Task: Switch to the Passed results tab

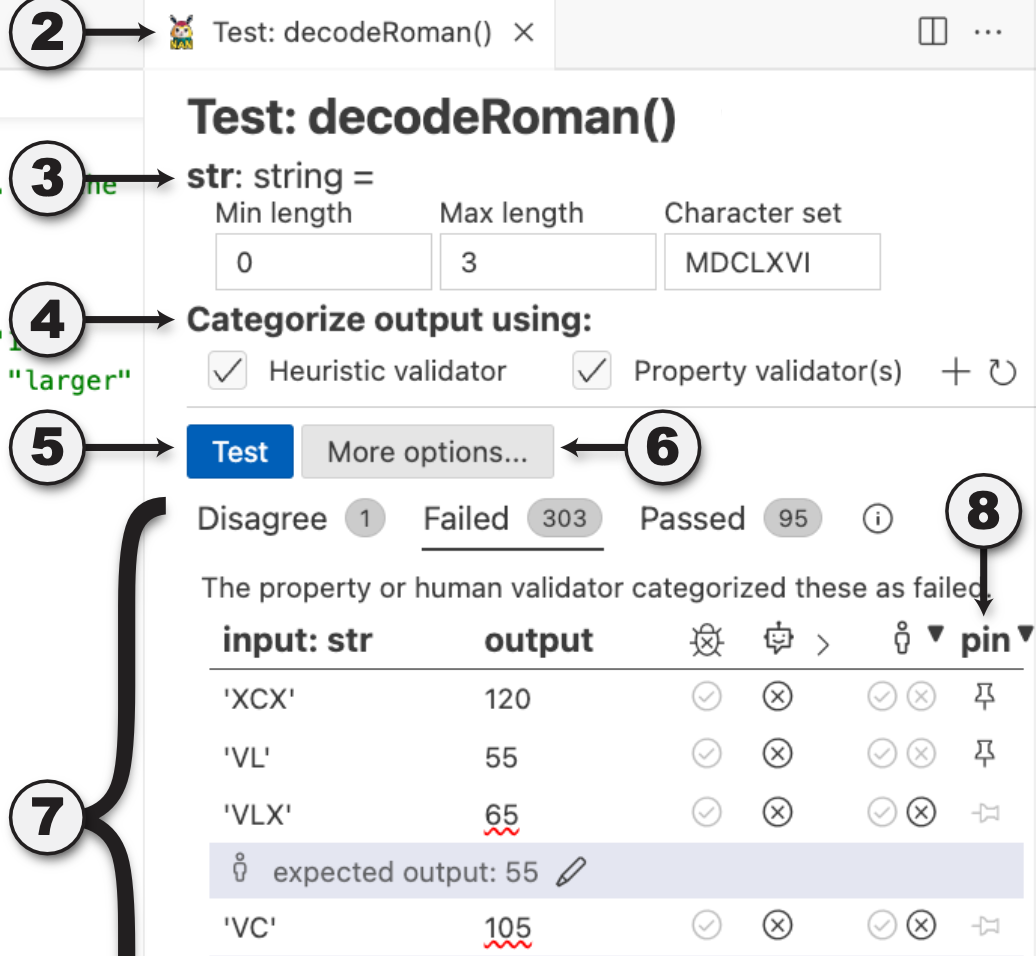Action: (x=731, y=519)
